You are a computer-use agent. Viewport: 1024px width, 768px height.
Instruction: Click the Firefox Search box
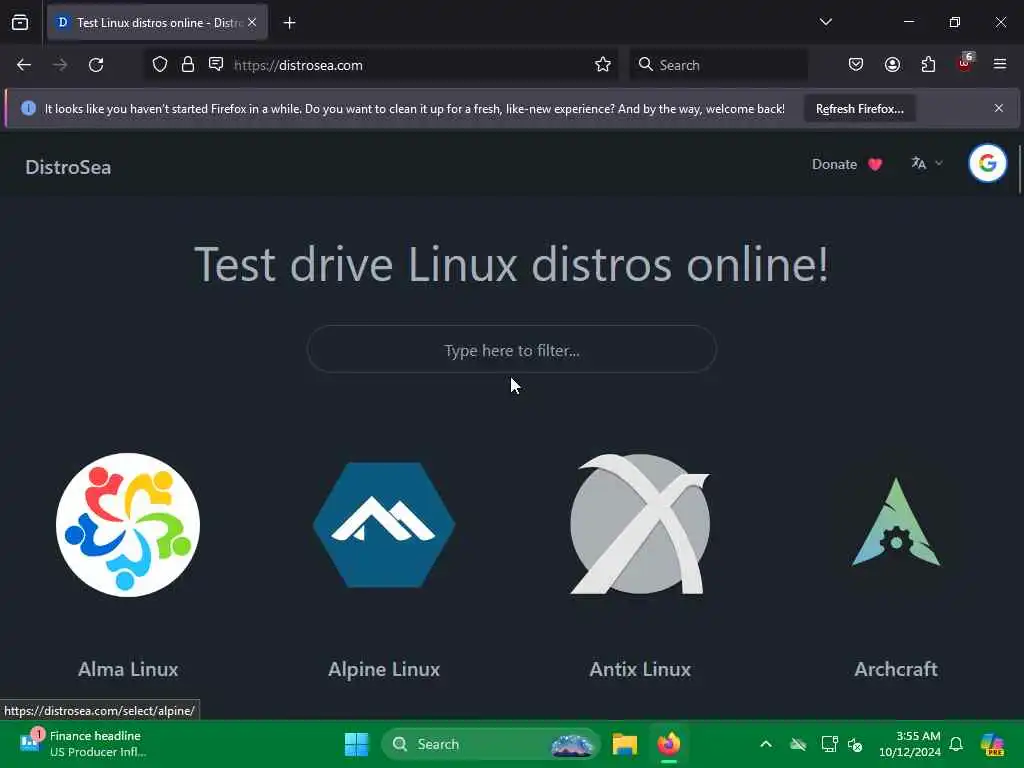[718, 65]
